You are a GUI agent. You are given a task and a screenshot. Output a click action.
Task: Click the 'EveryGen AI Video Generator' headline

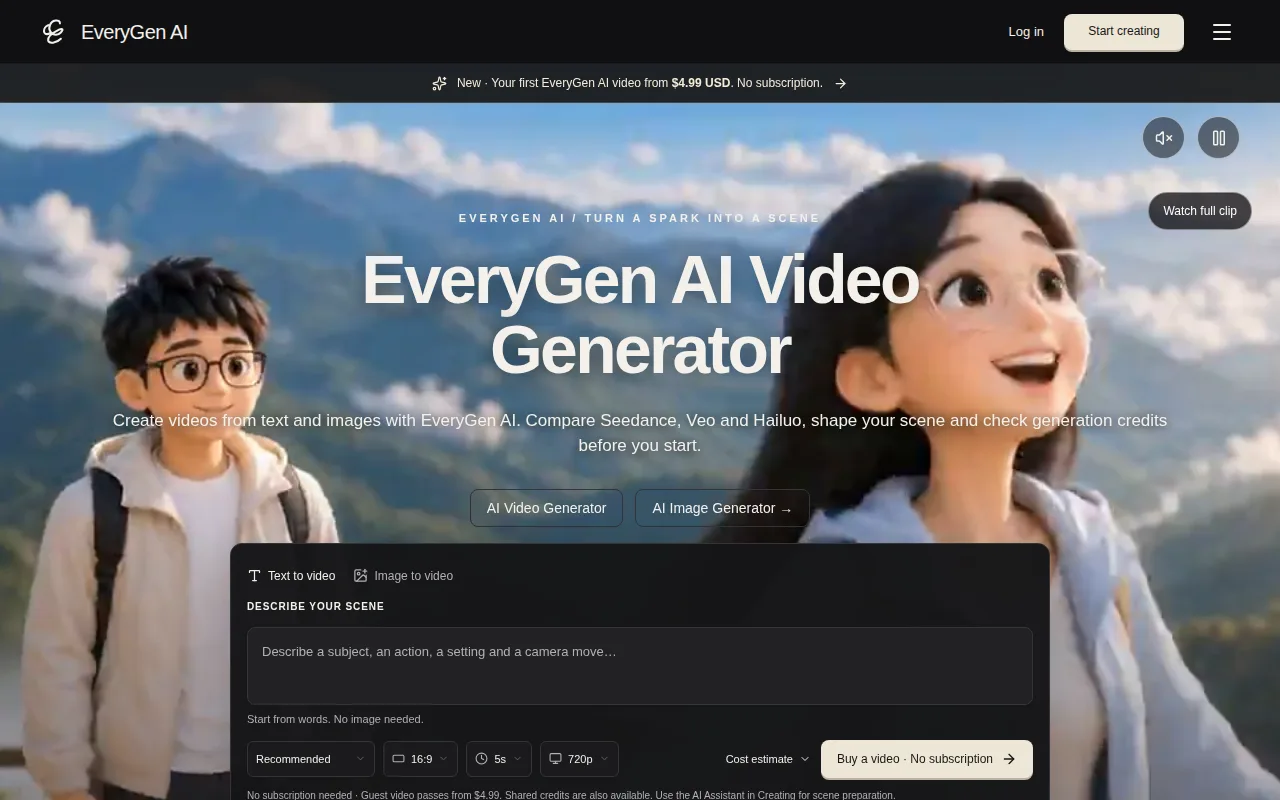click(x=640, y=315)
